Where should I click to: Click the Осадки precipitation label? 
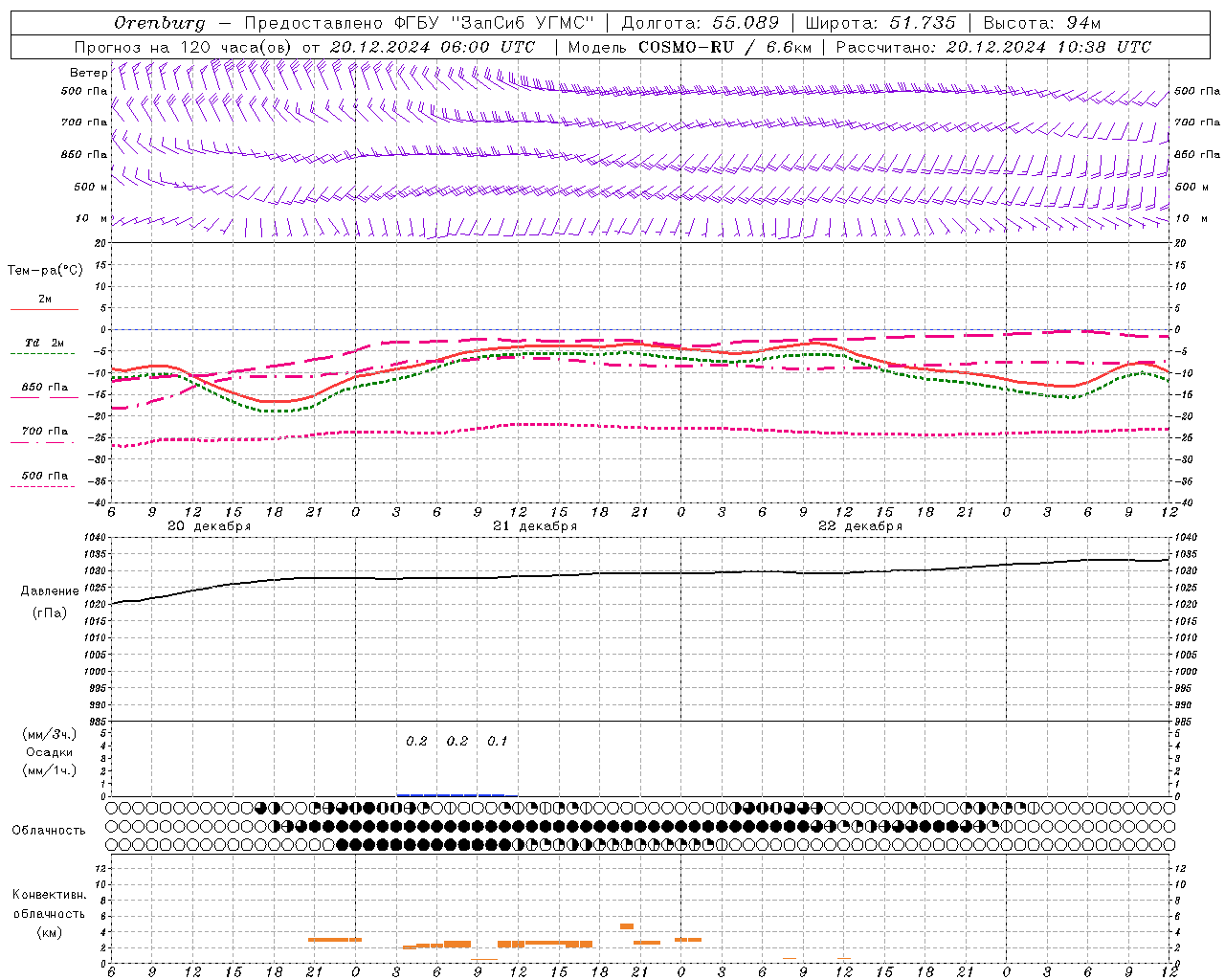click(x=50, y=752)
